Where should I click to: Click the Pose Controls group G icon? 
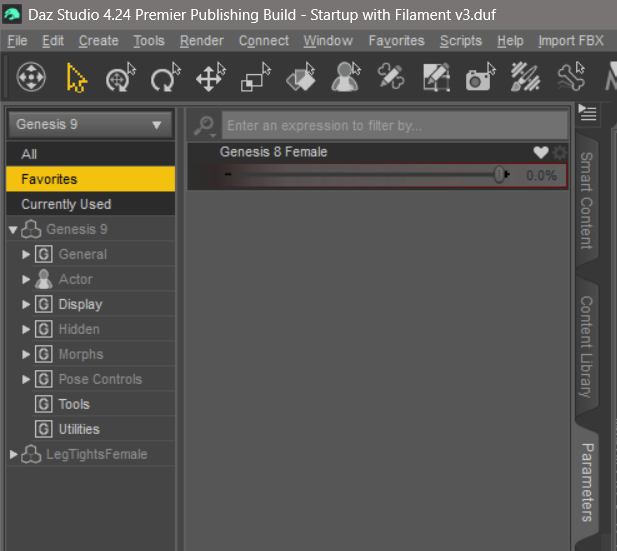44,379
